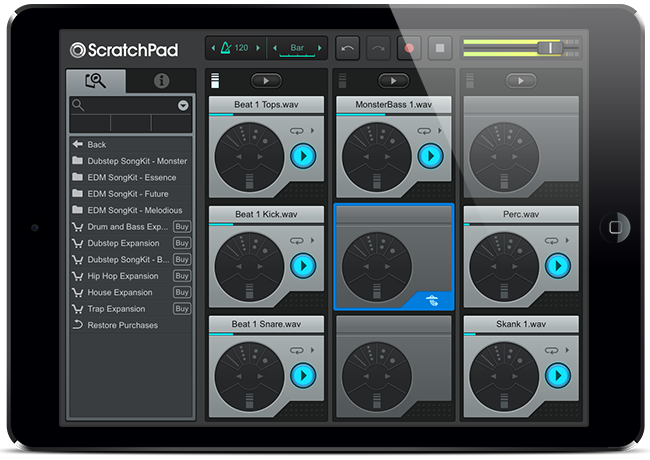Expand options arrow on Beat 1 Kick.wav

coord(313,241)
